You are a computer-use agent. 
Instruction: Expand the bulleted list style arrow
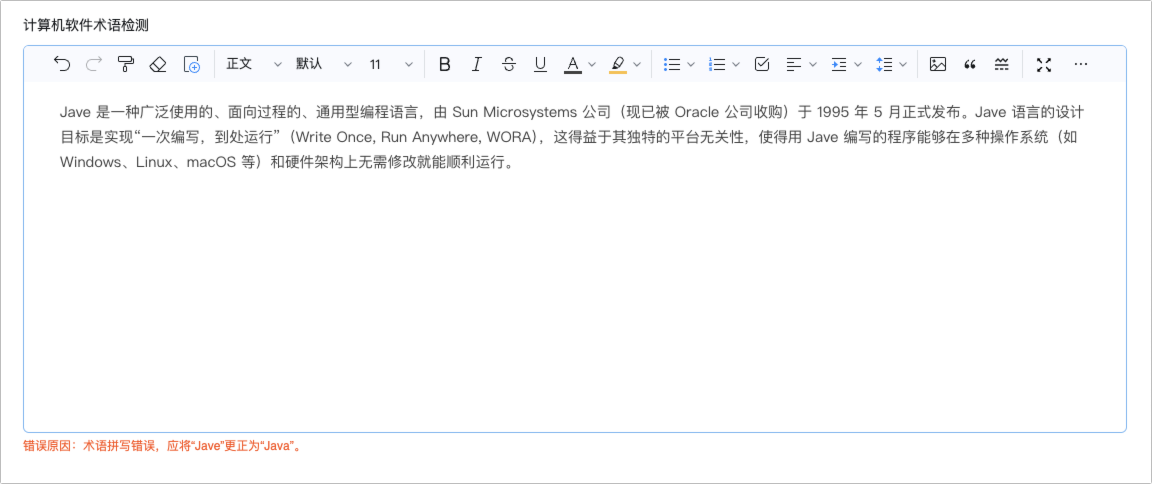pyautogui.click(x=691, y=64)
